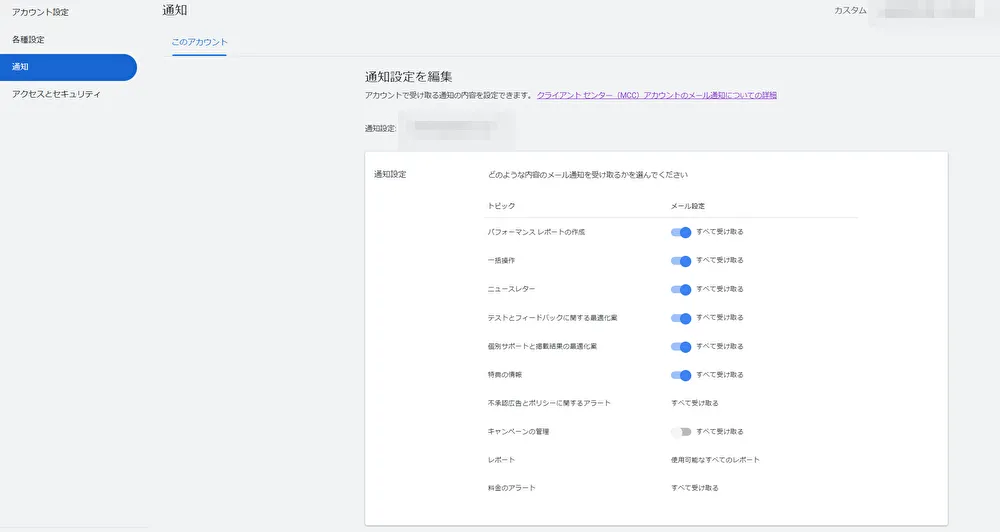Open 不承認広告とポリシーに関するアラート すべて受け取る setting
Viewport: 1000px width, 532px height.
coord(694,403)
